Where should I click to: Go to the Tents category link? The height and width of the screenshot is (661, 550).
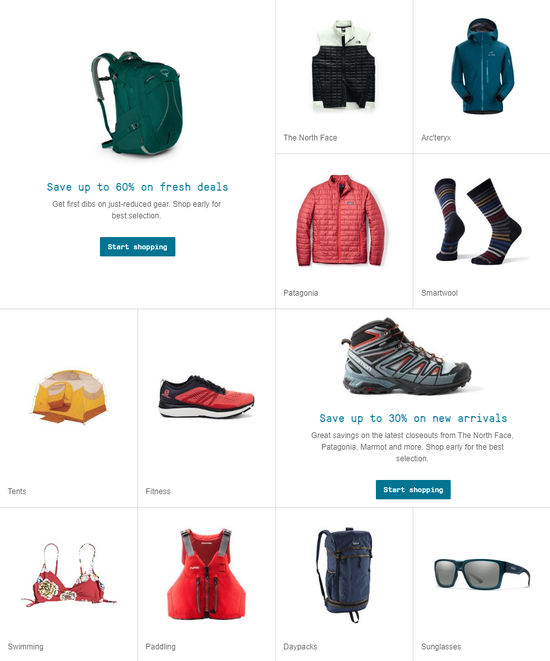point(17,491)
